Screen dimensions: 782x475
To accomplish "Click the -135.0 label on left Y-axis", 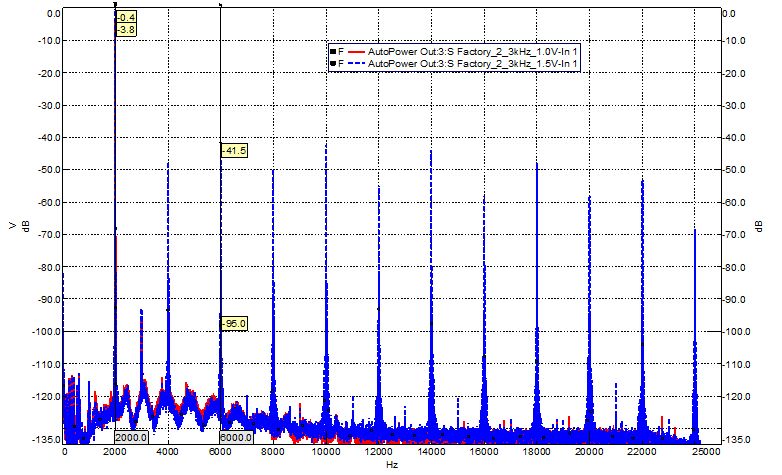I will 48,440.
